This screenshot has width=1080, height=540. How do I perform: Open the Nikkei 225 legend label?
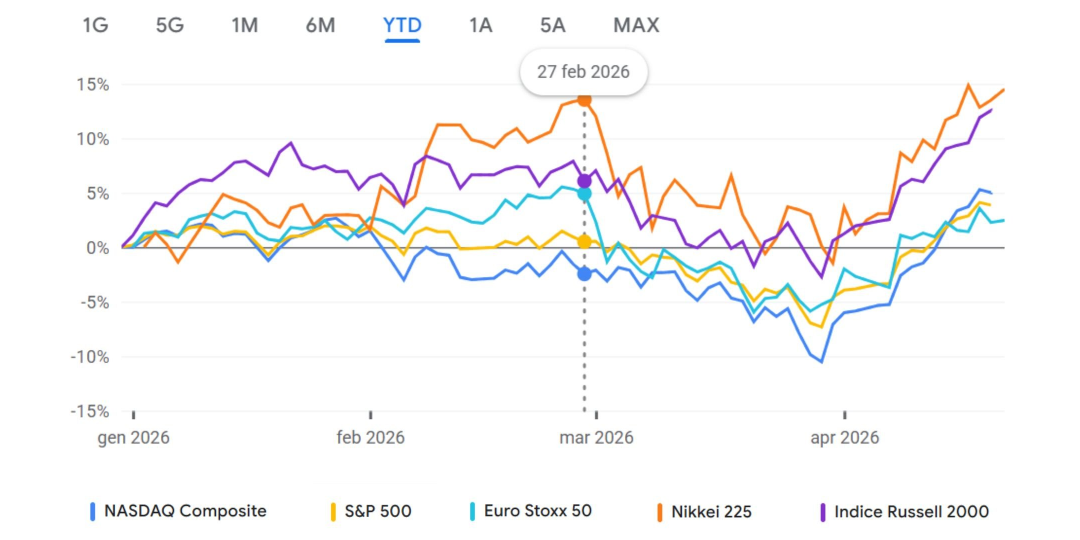tap(714, 511)
